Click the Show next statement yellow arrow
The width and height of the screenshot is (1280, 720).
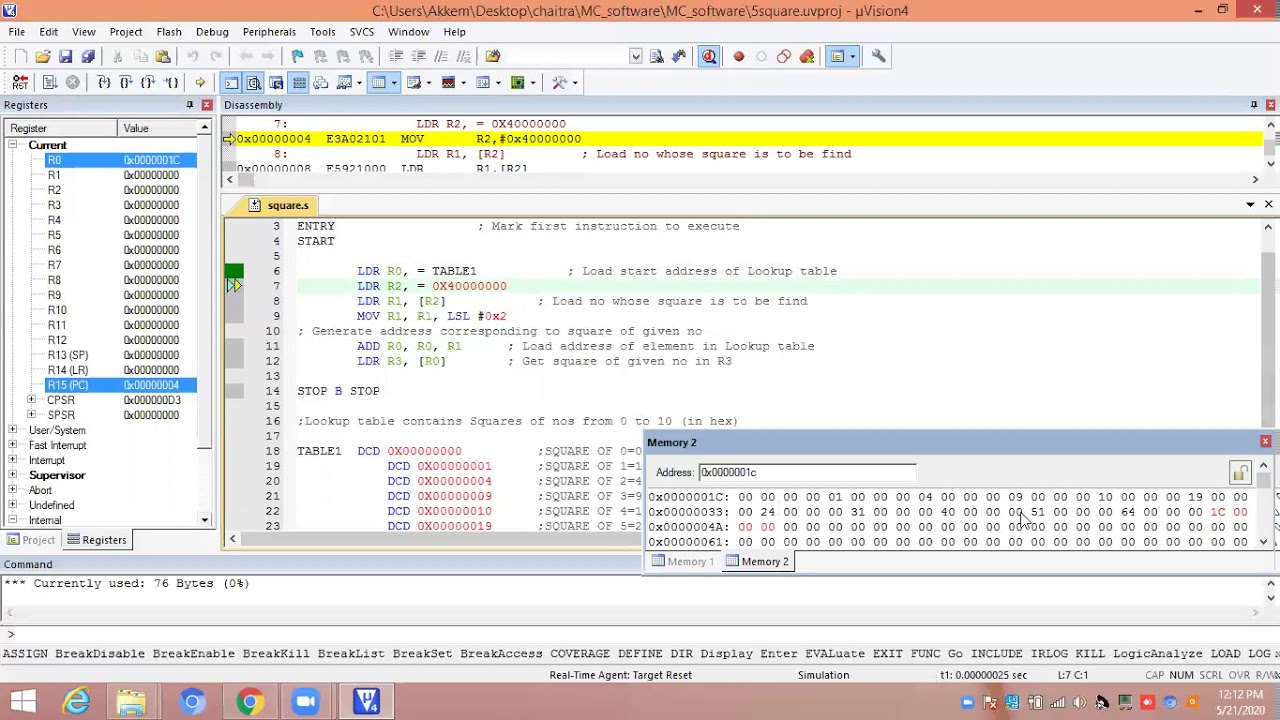(200, 83)
